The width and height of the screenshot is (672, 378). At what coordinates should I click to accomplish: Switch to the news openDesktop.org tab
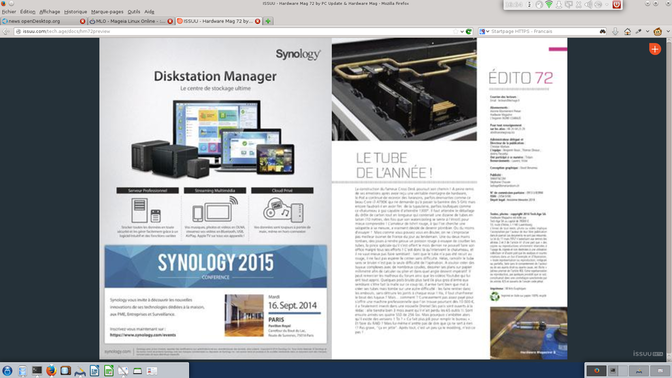(43, 21)
